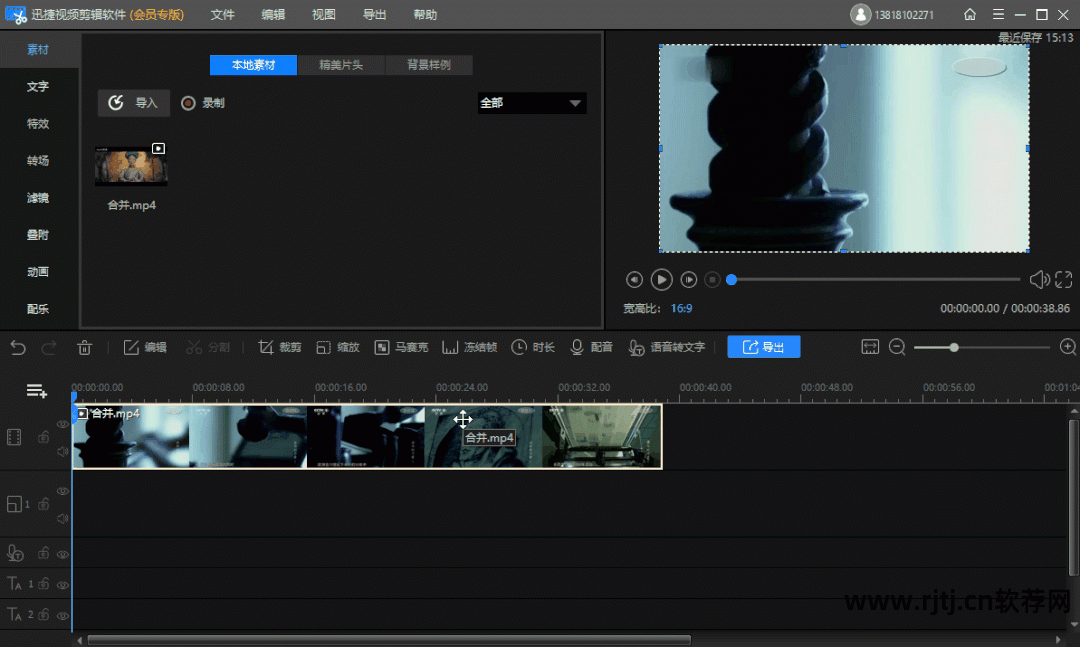This screenshot has height=647, width=1080.
Task: Mute the main video track audio
Action: 63,451
